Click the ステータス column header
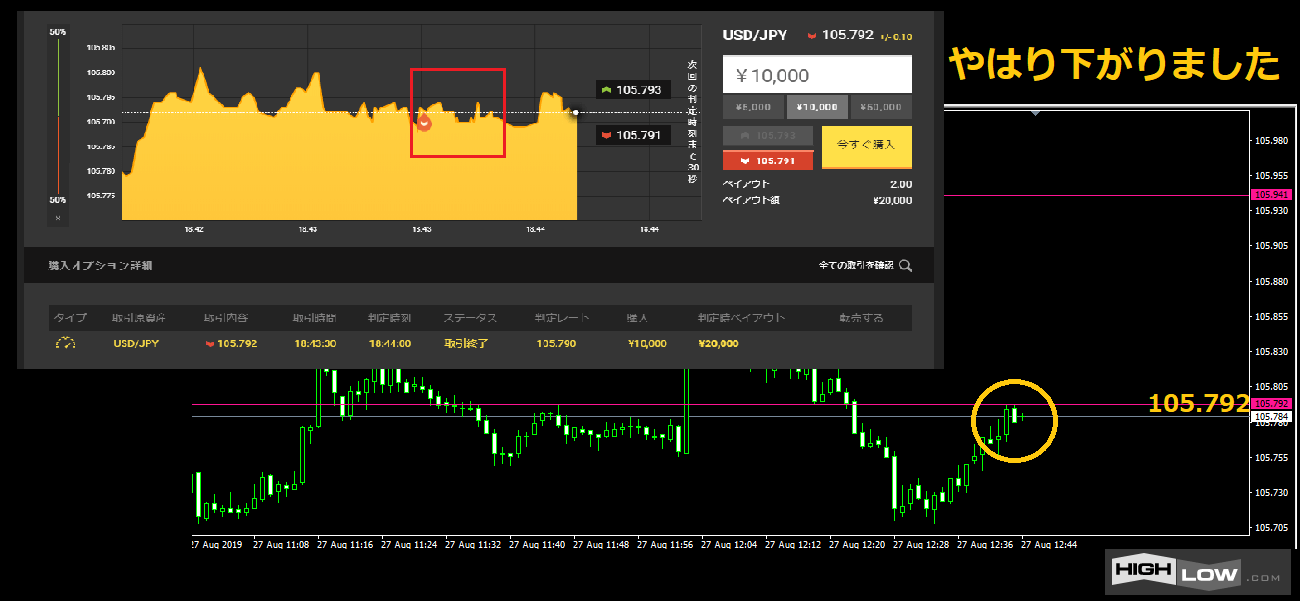Screen dimensions: 1300x601 point(471,318)
